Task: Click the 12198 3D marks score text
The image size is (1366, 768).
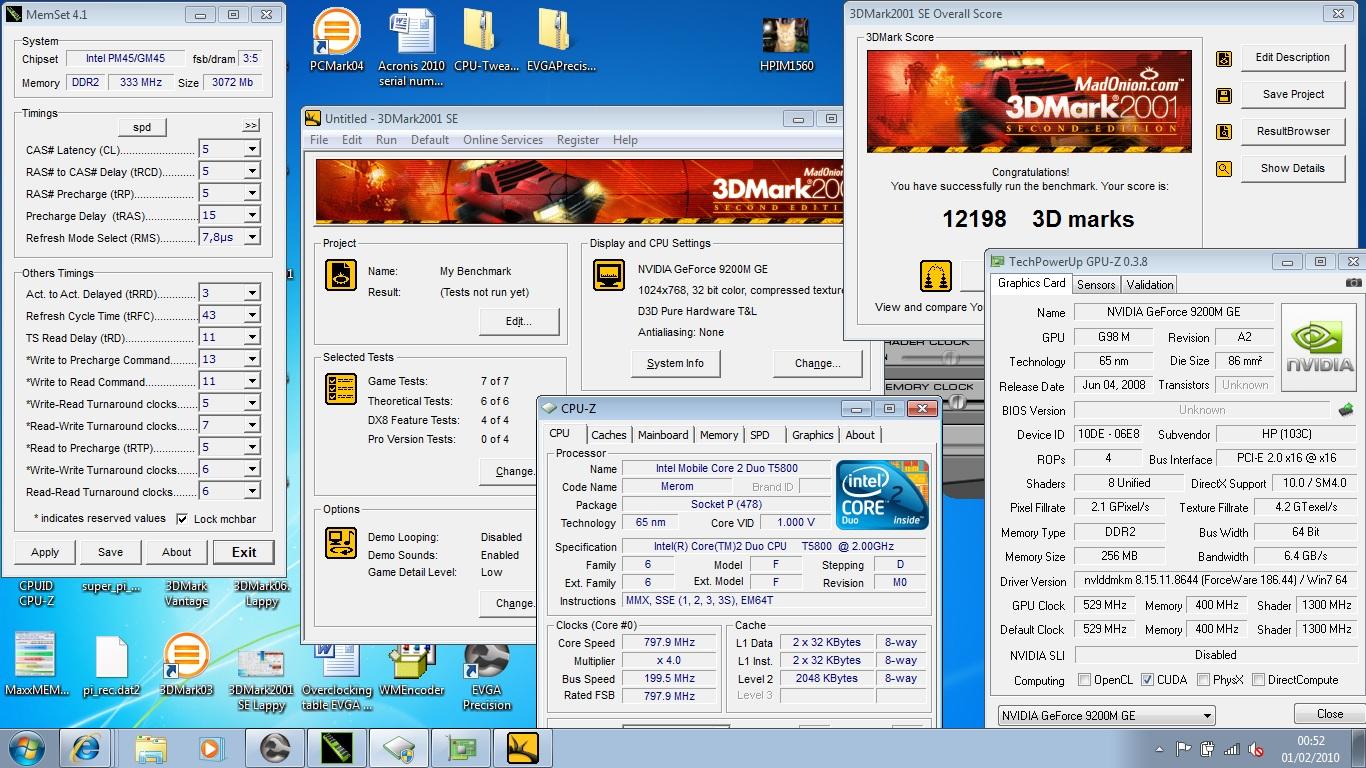Action: (x=1038, y=220)
